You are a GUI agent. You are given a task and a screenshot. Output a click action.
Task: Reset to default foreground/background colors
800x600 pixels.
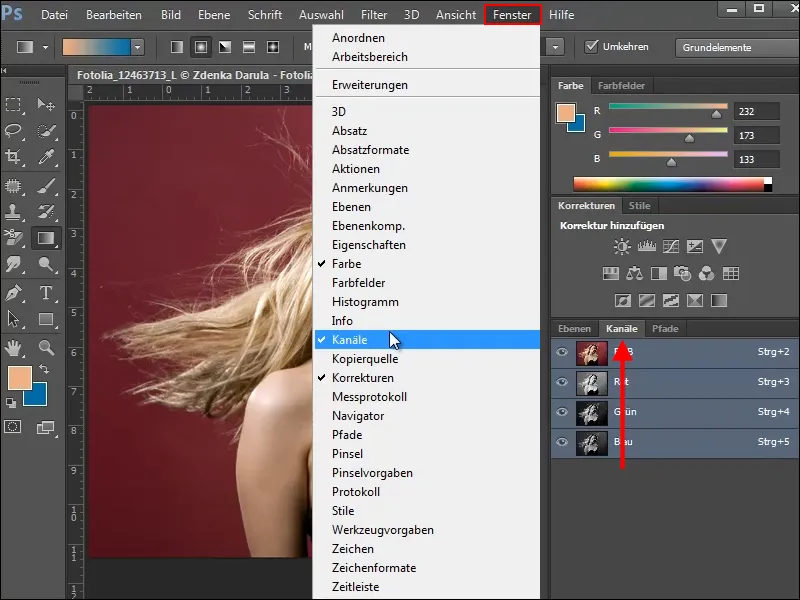[x=11, y=403]
